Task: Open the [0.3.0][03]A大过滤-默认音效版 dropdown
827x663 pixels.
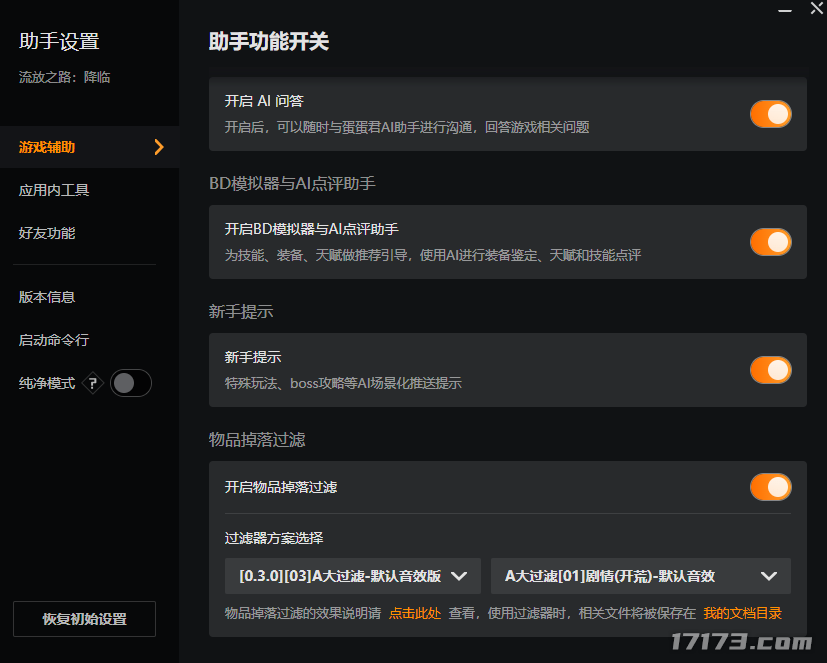Action: [x=353, y=576]
